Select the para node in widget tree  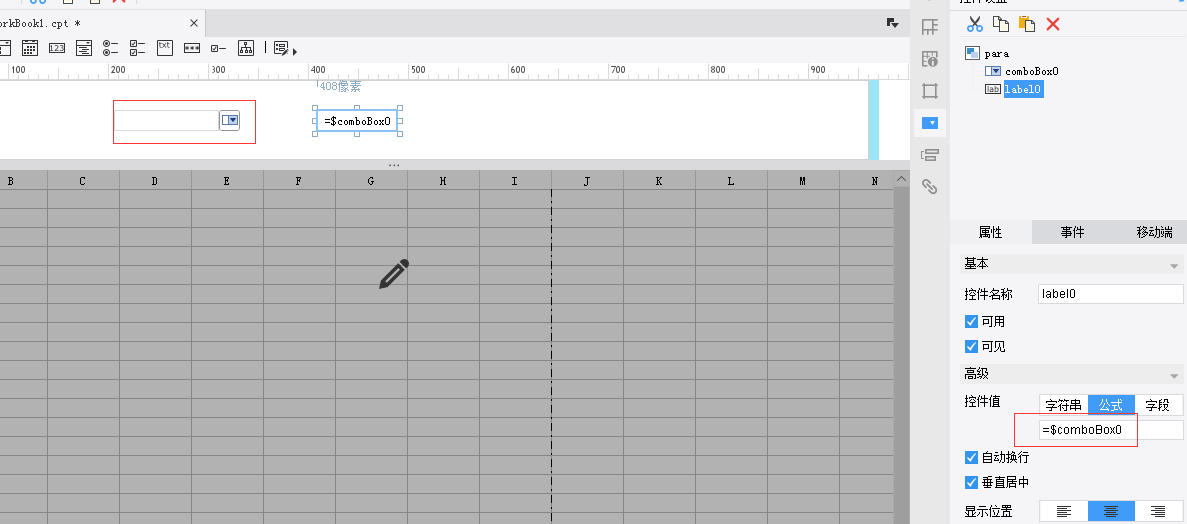pyautogui.click(x=996, y=54)
